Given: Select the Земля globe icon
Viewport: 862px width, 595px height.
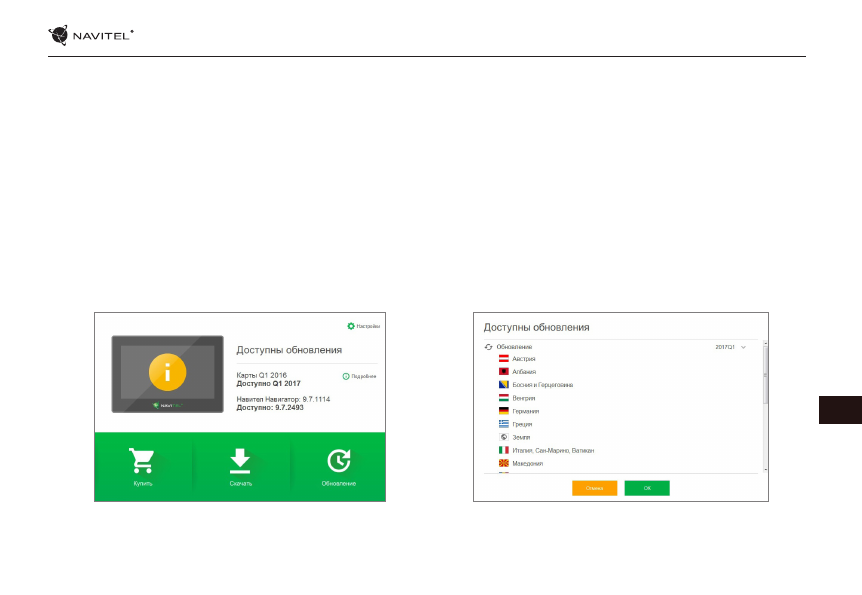Looking at the screenshot, I should coord(504,437).
